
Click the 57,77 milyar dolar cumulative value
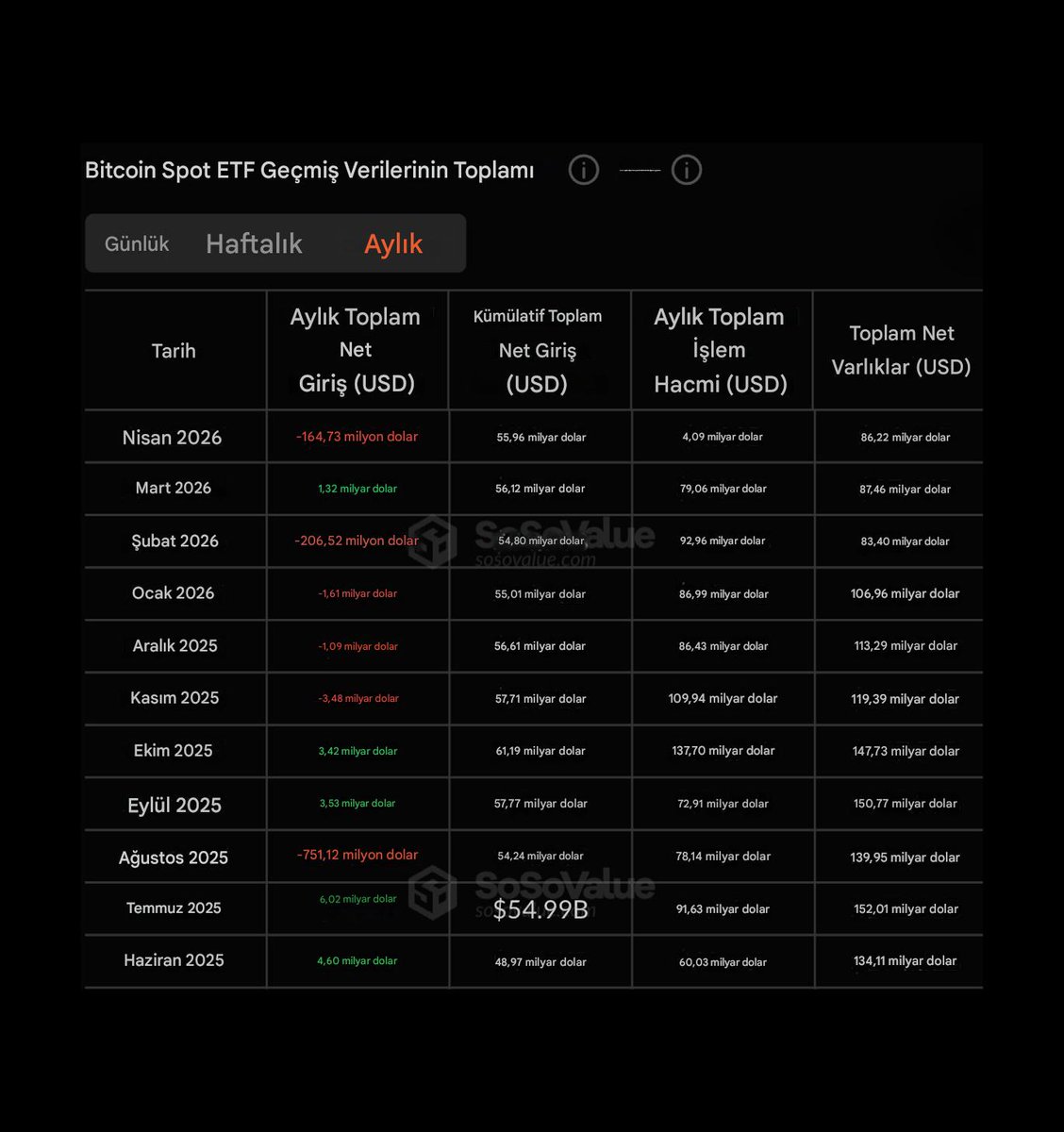540,804
